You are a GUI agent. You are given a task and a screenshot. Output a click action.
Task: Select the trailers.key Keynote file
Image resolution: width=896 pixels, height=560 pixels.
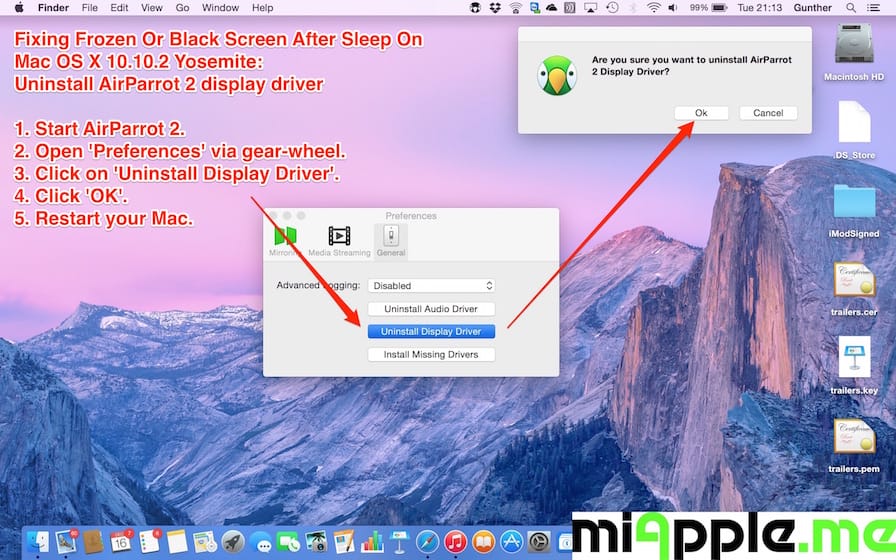(x=854, y=366)
